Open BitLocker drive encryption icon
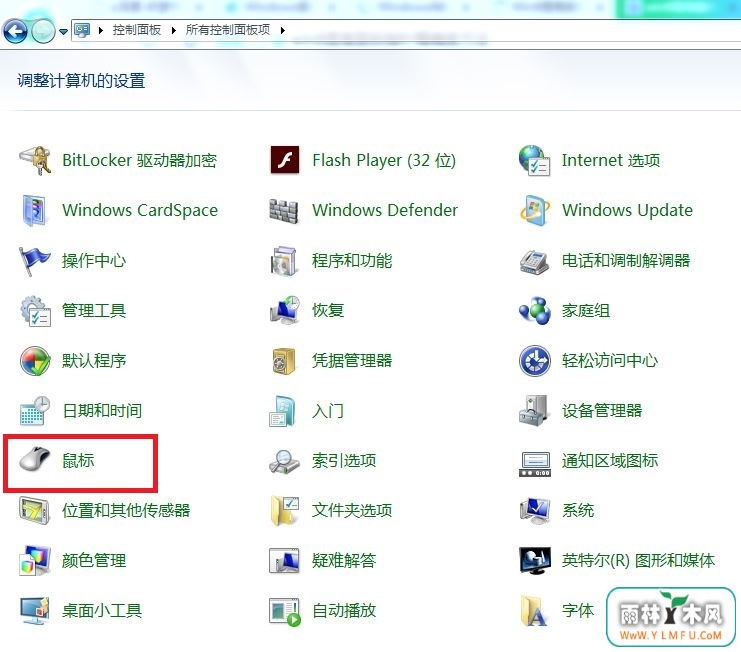 (35, 160)
